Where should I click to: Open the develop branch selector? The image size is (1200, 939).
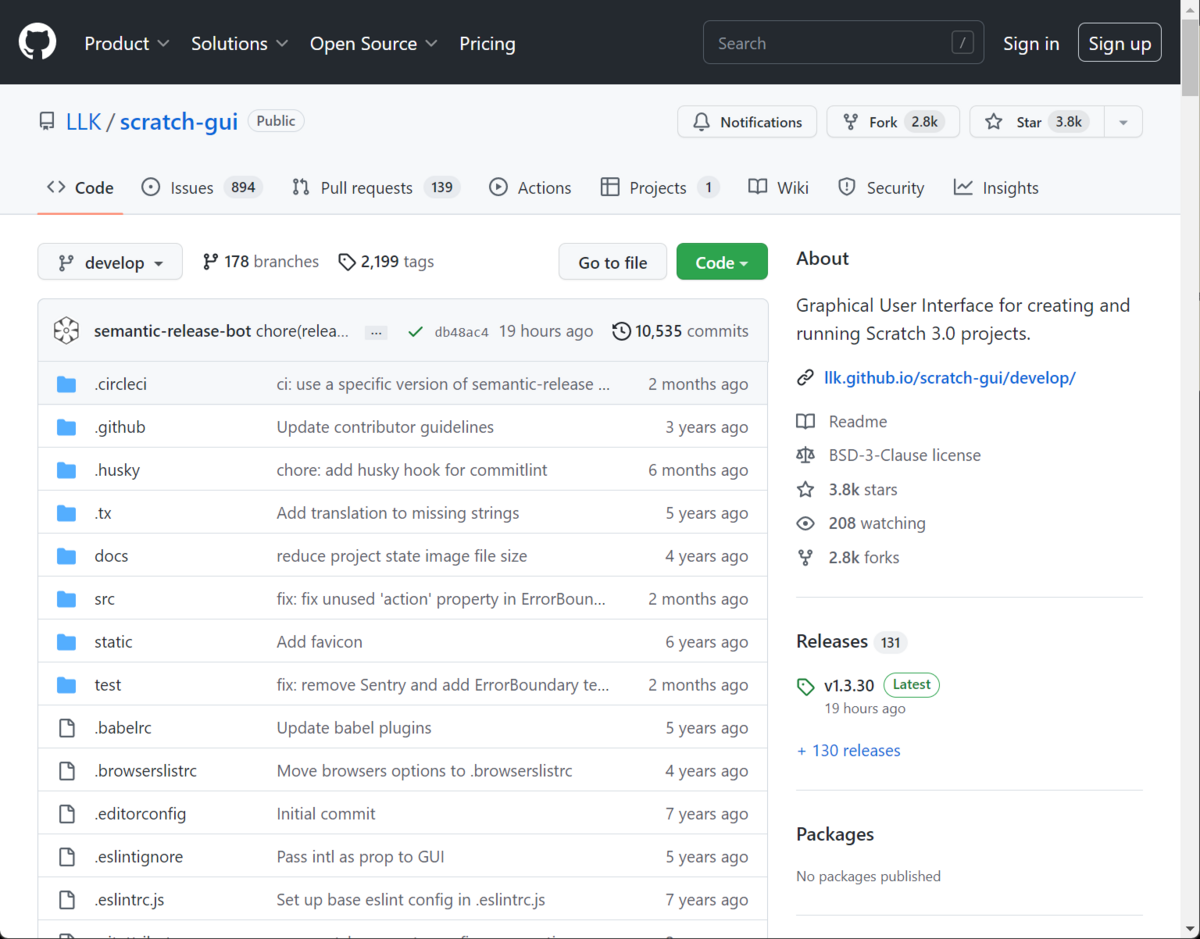pyautogui.click(x=110, y=262)
